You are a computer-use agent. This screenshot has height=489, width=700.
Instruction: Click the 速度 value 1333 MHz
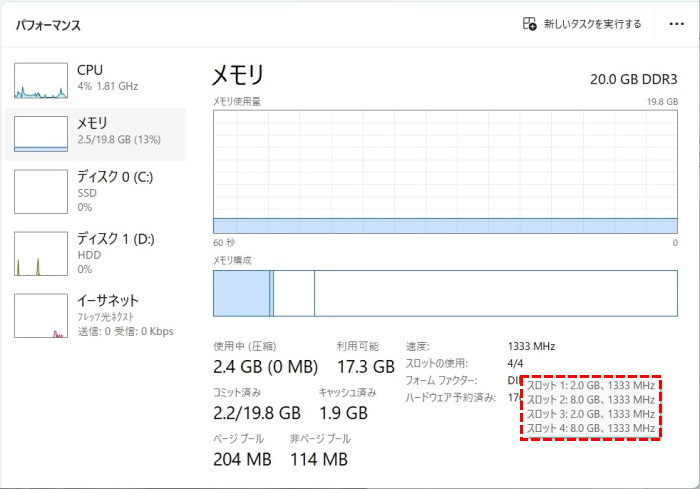point(531,347)
